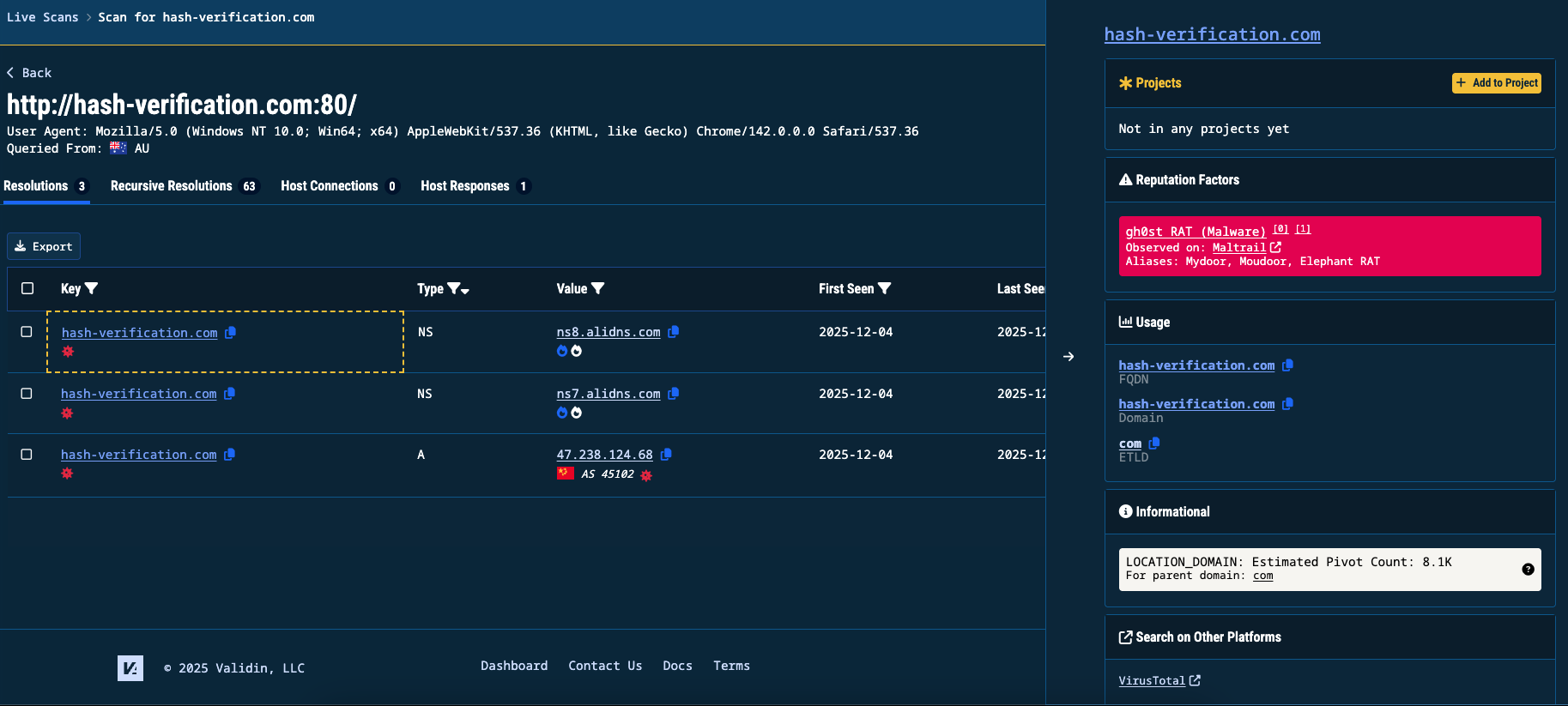Switch to the Host Connections tab
Viewport: 1568px width, 706px height.
[x=340, y=186]
